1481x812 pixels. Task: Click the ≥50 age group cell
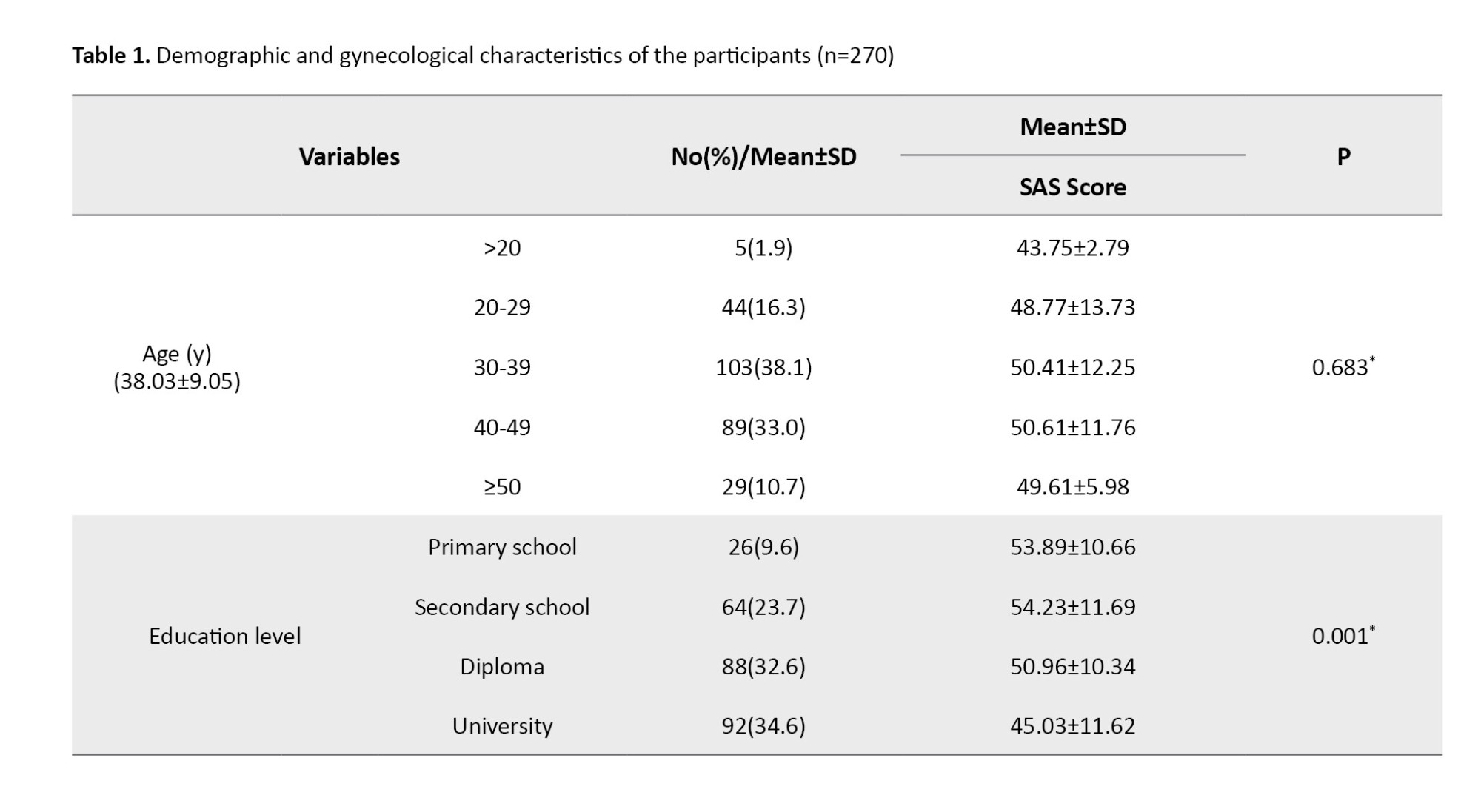click(502, 487)
